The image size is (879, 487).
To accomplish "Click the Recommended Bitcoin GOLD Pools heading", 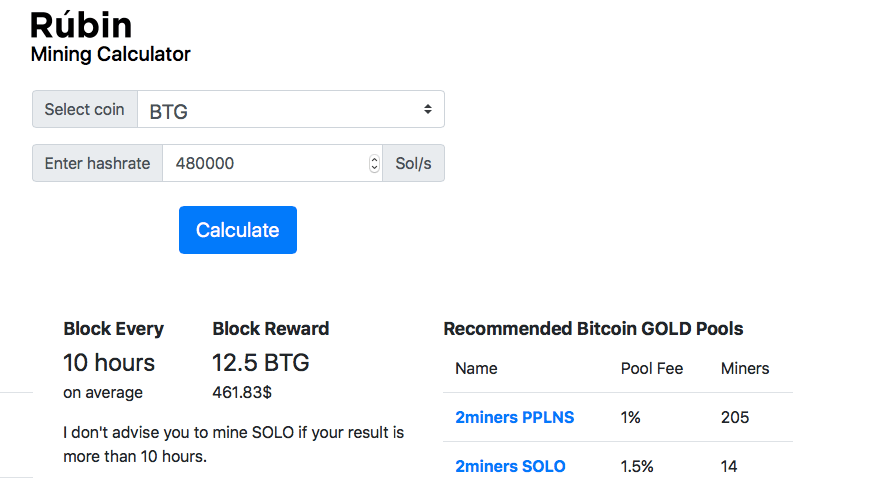I will click(x=593, y=329).
